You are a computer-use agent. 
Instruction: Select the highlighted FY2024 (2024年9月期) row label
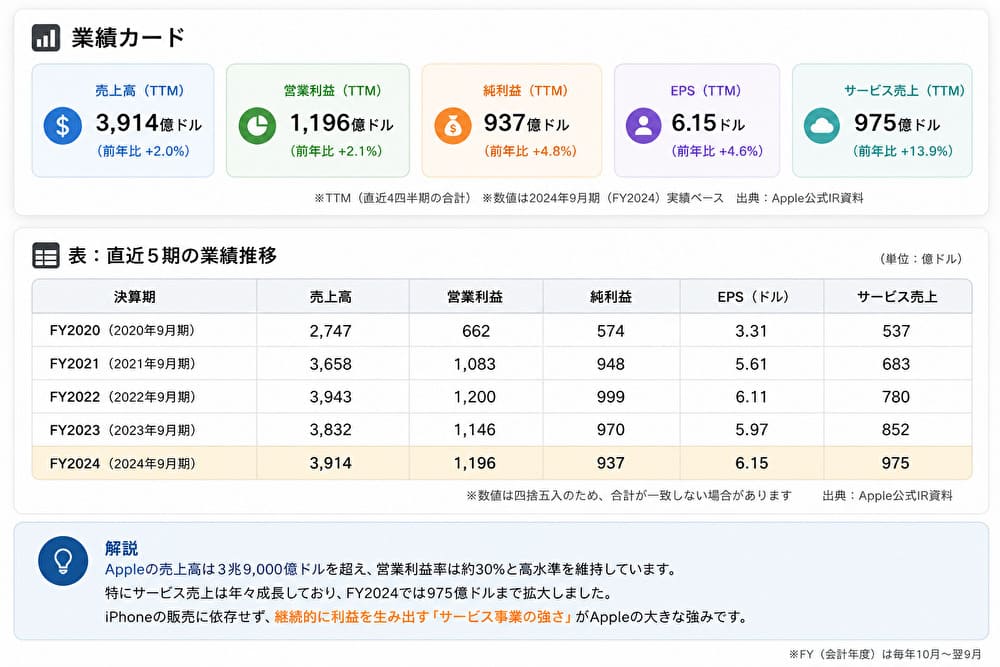pos(122,463)
